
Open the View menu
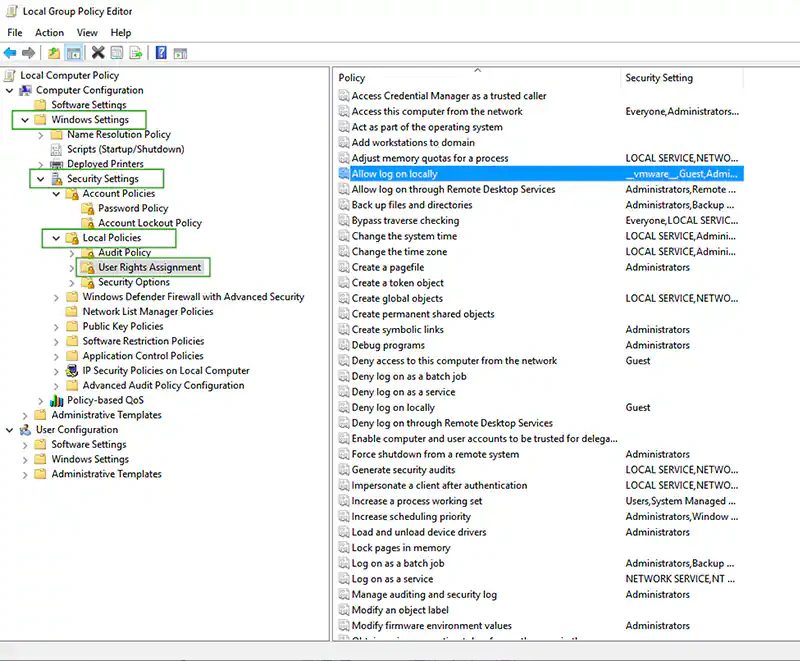tap(87, 33)
